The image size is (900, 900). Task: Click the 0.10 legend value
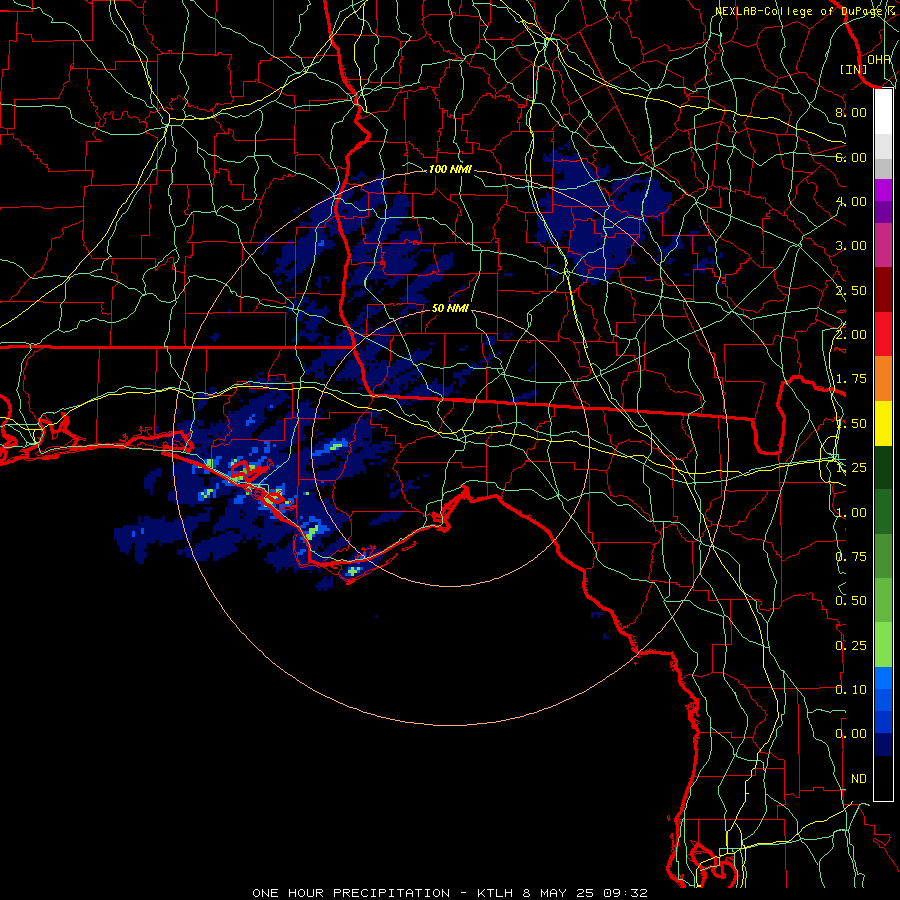click(851, 690)
